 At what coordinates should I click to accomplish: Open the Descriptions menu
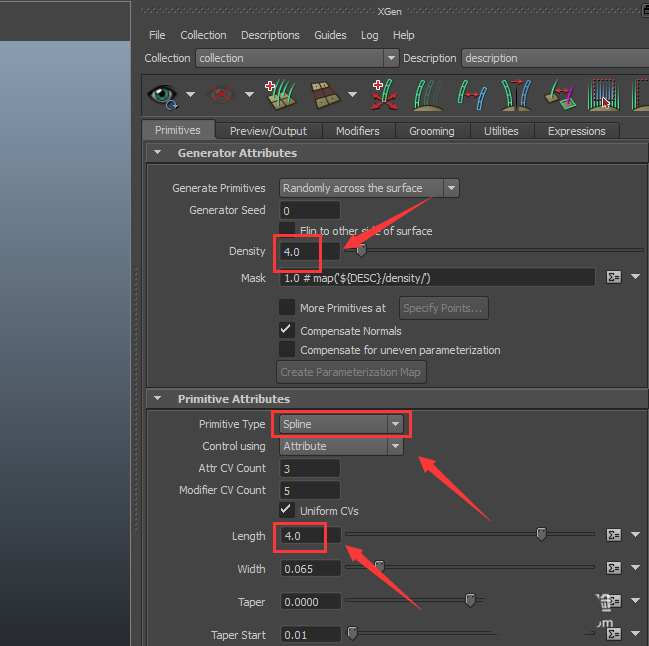pyautogui.click(x=270, y=35)
